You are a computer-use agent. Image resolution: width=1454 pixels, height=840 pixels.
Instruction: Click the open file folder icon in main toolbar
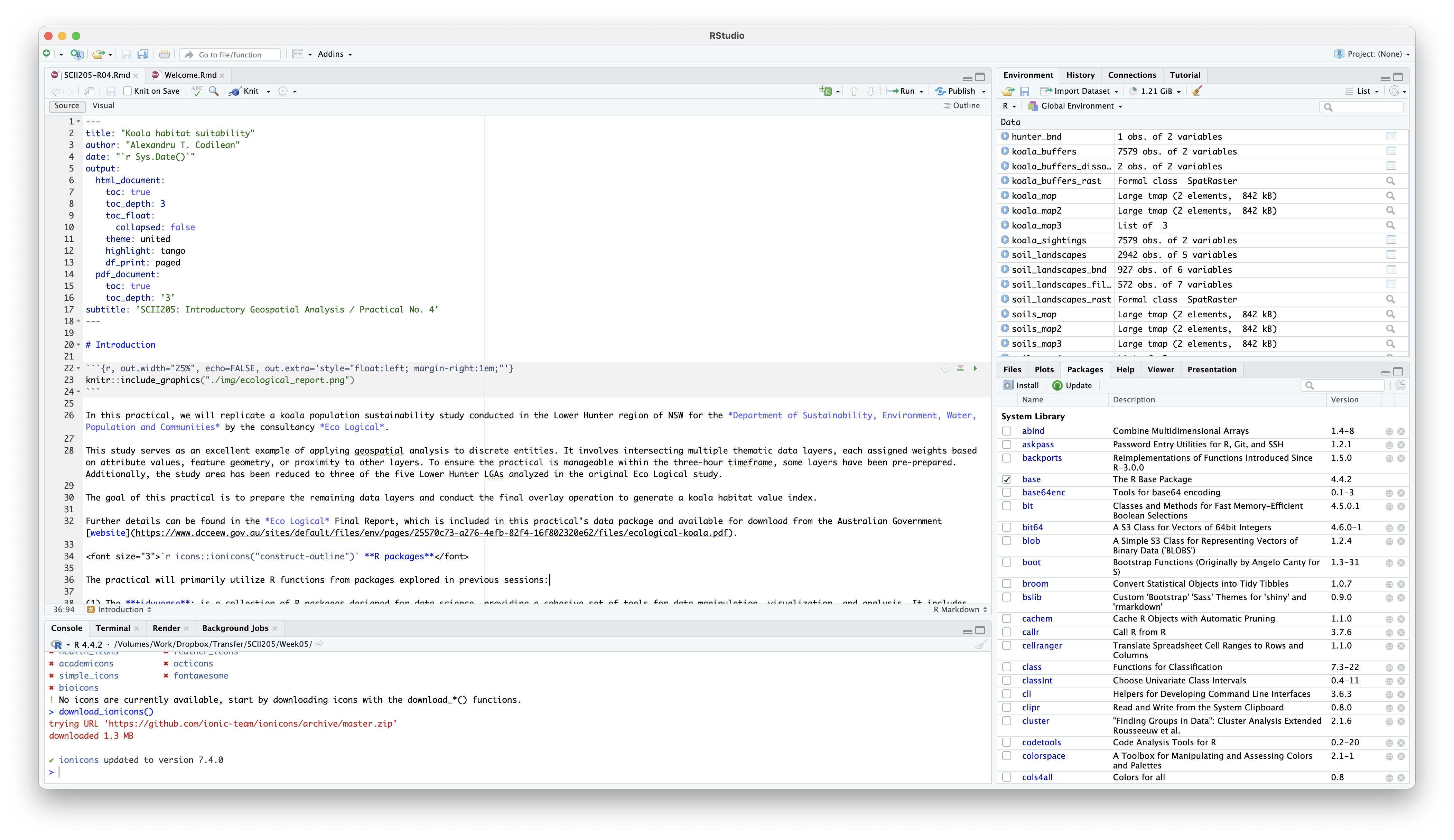[98, 54]
